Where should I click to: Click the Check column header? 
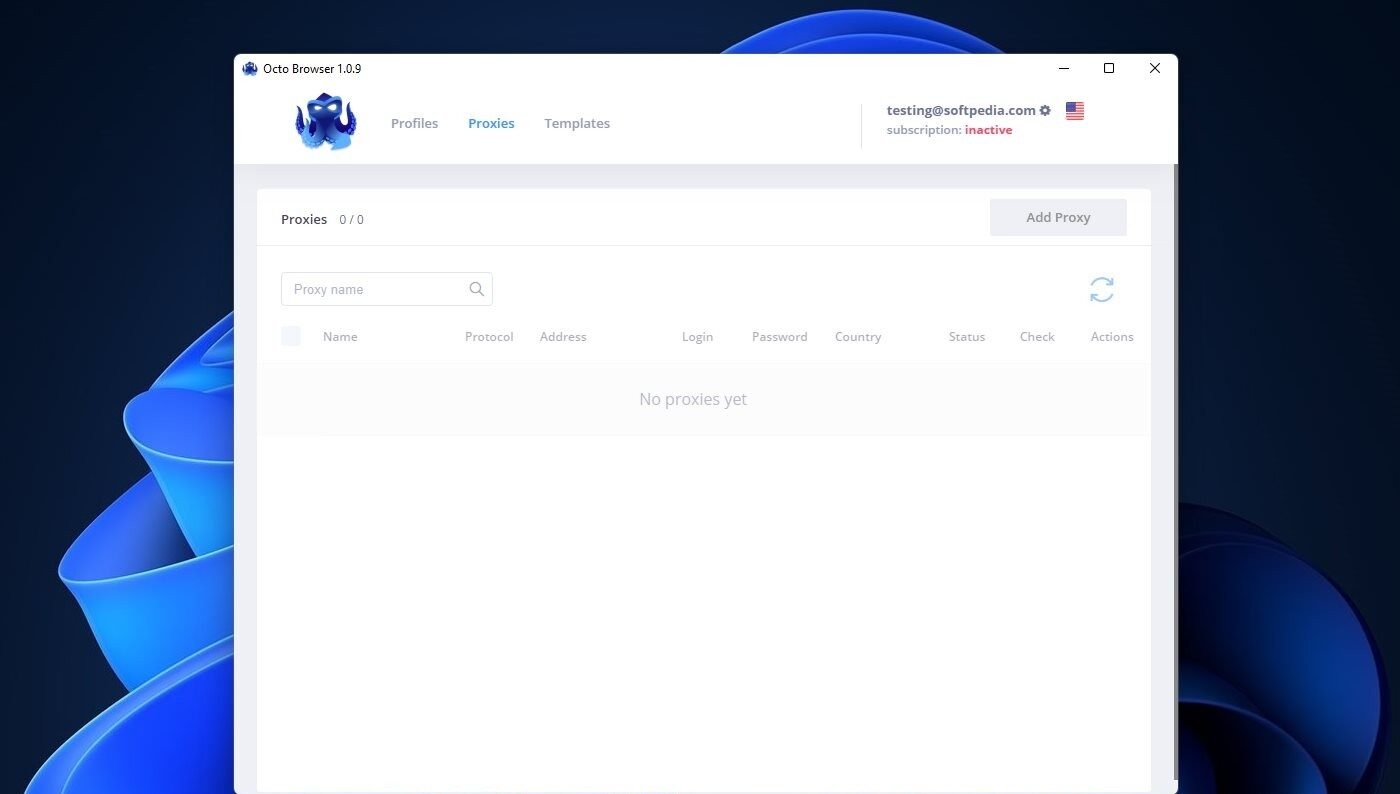pos(1037,337)
